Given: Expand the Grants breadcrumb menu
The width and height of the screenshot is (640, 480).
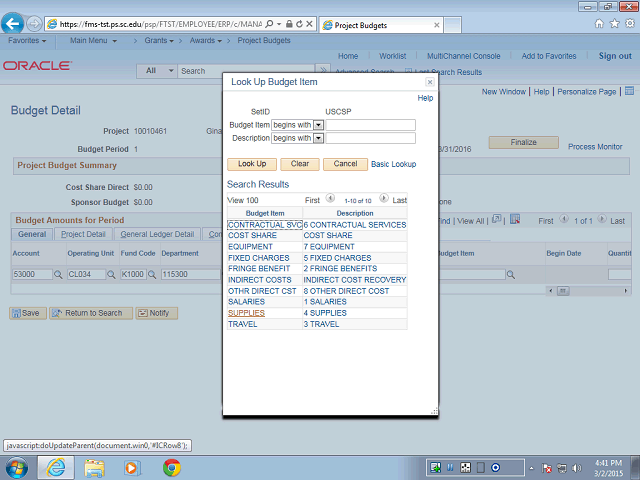Looking at the screenshot, I should [159, 40].
